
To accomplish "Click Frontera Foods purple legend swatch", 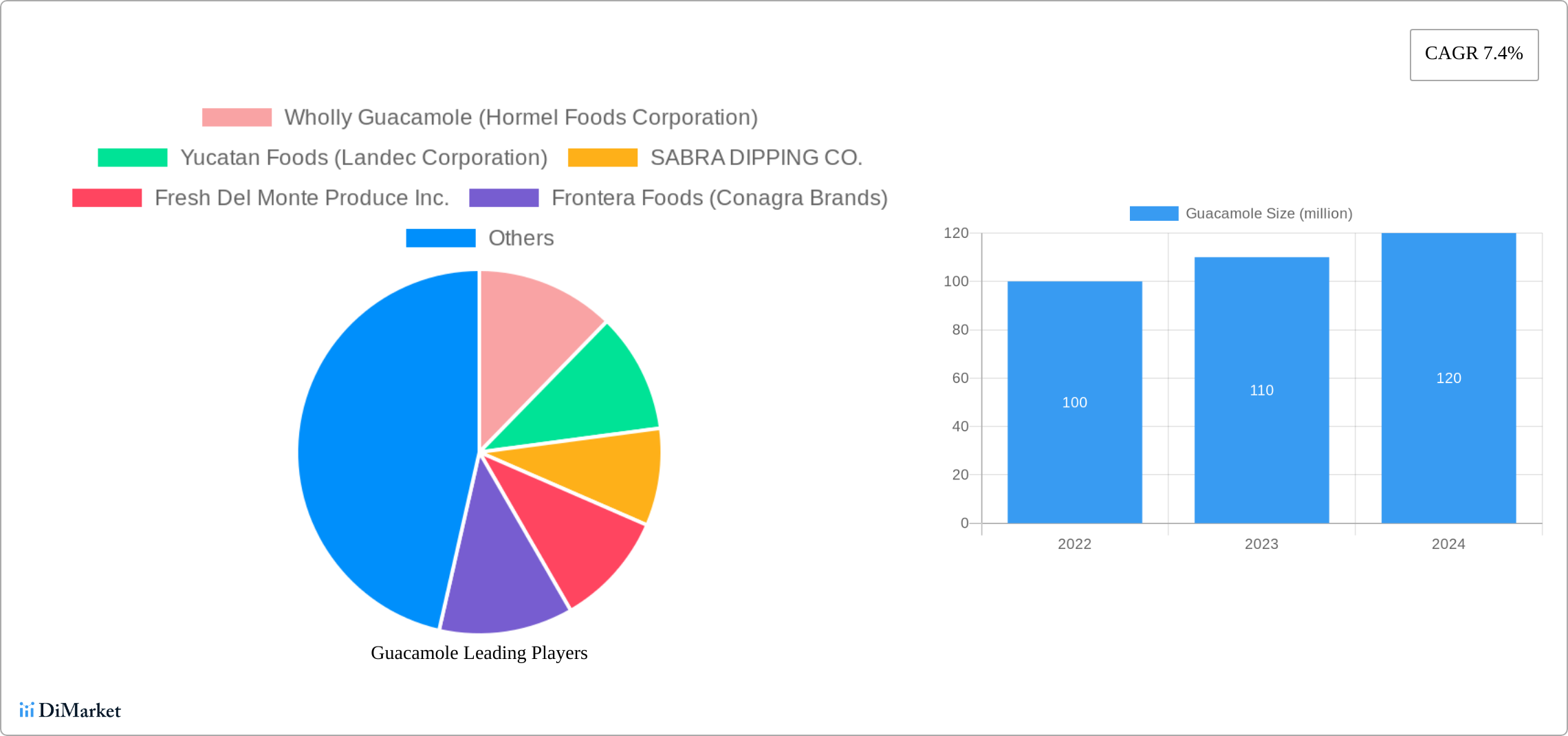I will tap(503, 198).
